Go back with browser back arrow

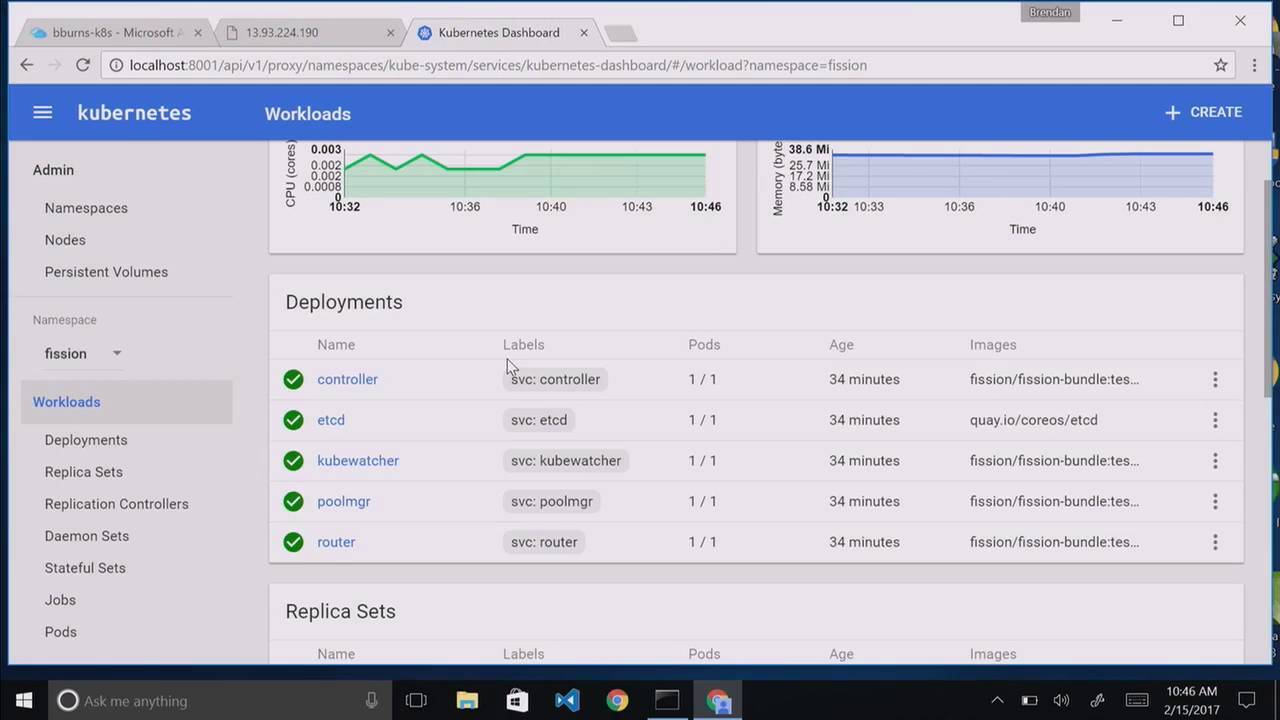pyautogui.click(x=27, y=65)
